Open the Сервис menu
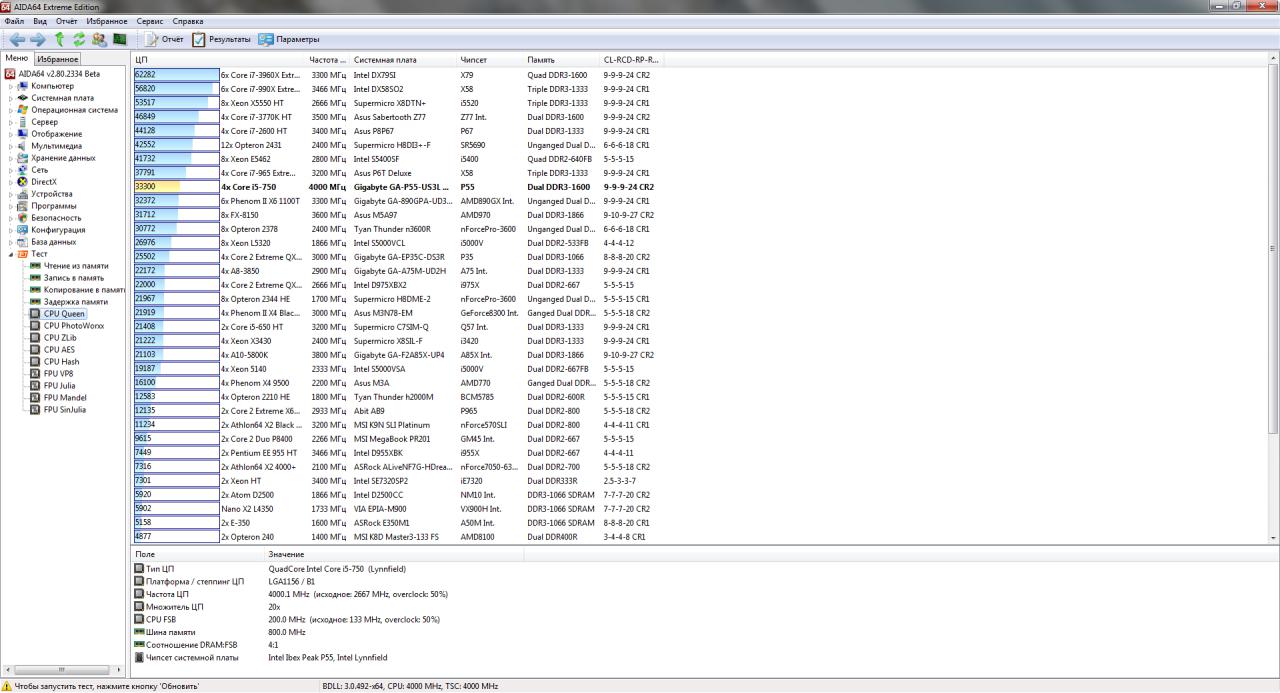The image size is (1280, 693). click(x=150, y=21)
